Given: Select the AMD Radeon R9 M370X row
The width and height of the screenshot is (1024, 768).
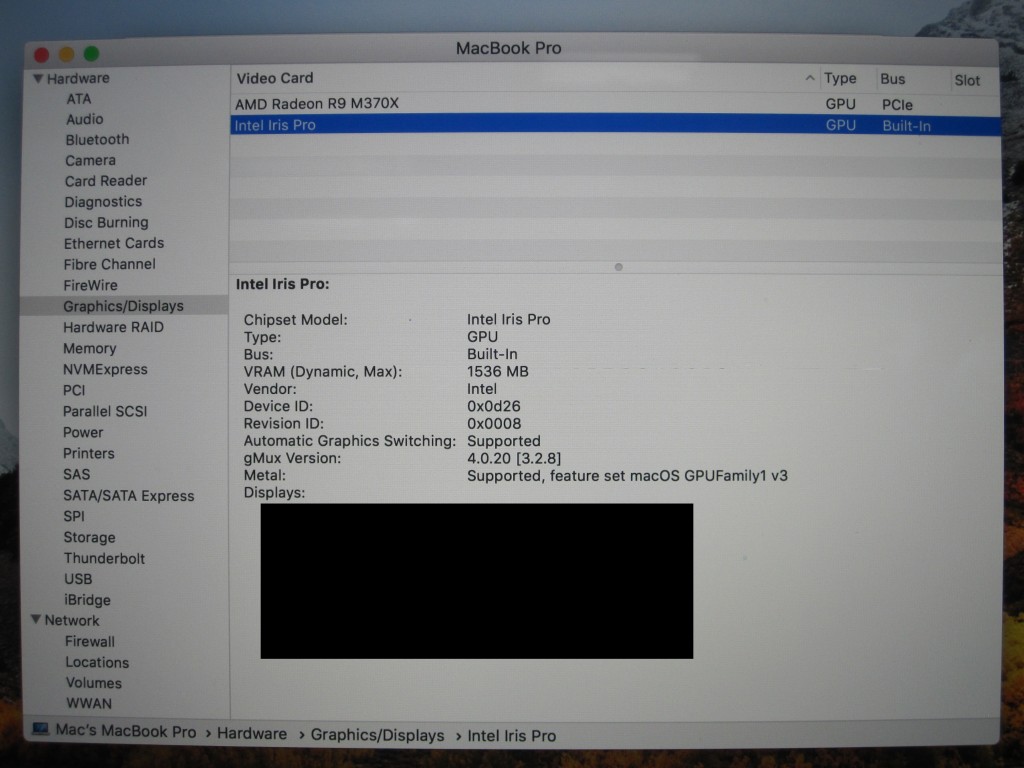Looking at the screenshot, I should (x=615, y=104).
